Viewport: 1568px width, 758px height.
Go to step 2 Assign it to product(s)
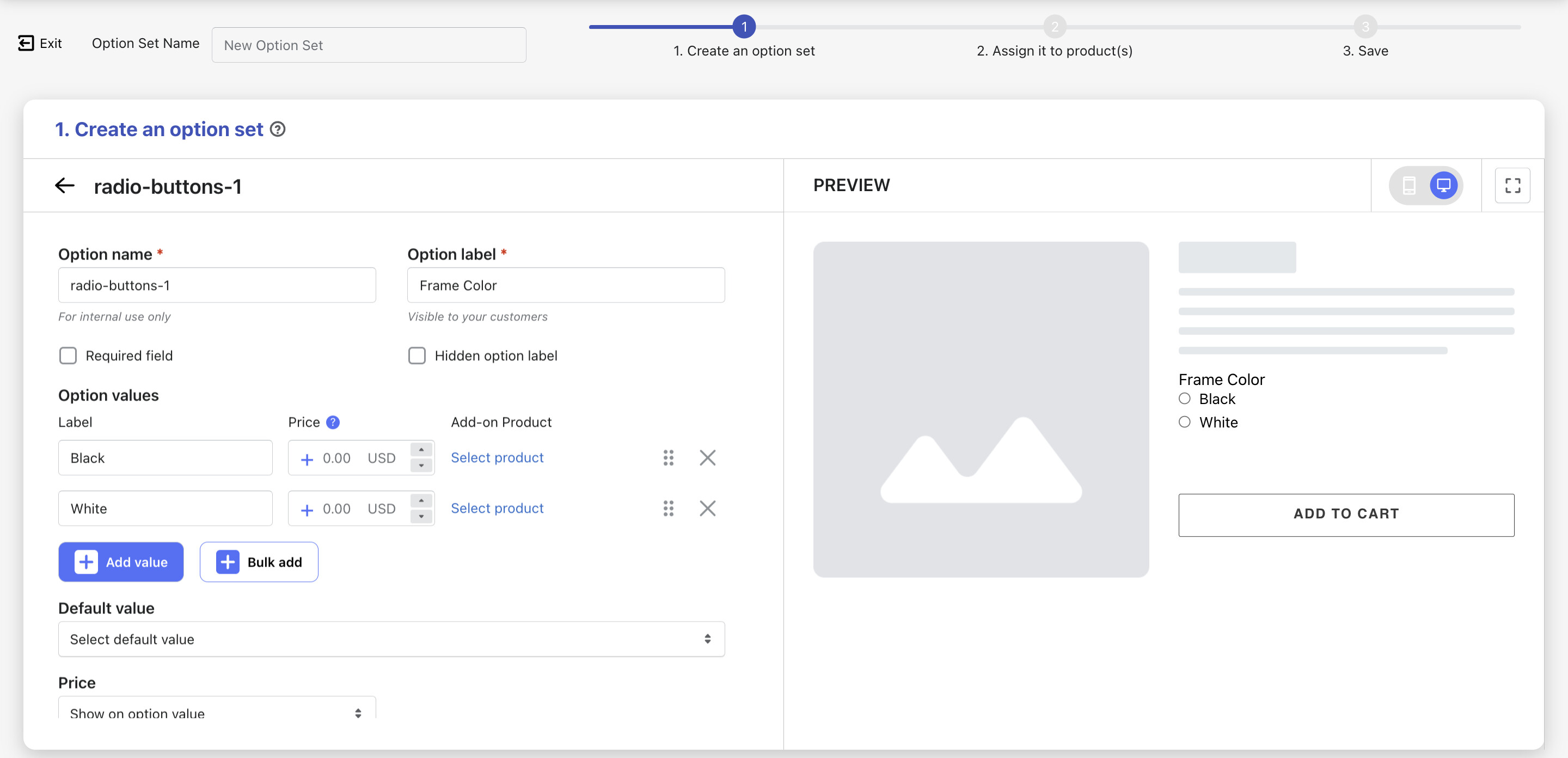[1054, 27]
